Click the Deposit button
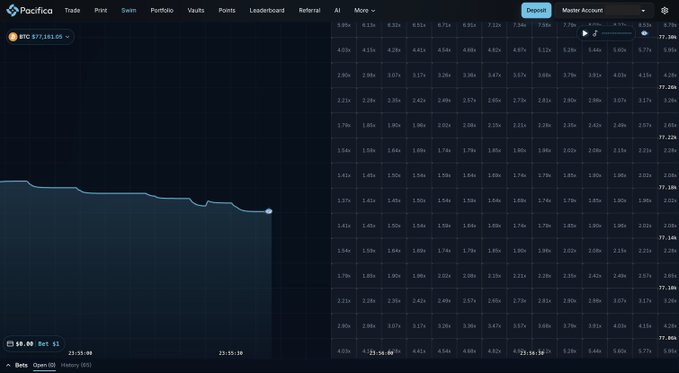Viewport: 679px width, 373px height. tap(536, 10)
